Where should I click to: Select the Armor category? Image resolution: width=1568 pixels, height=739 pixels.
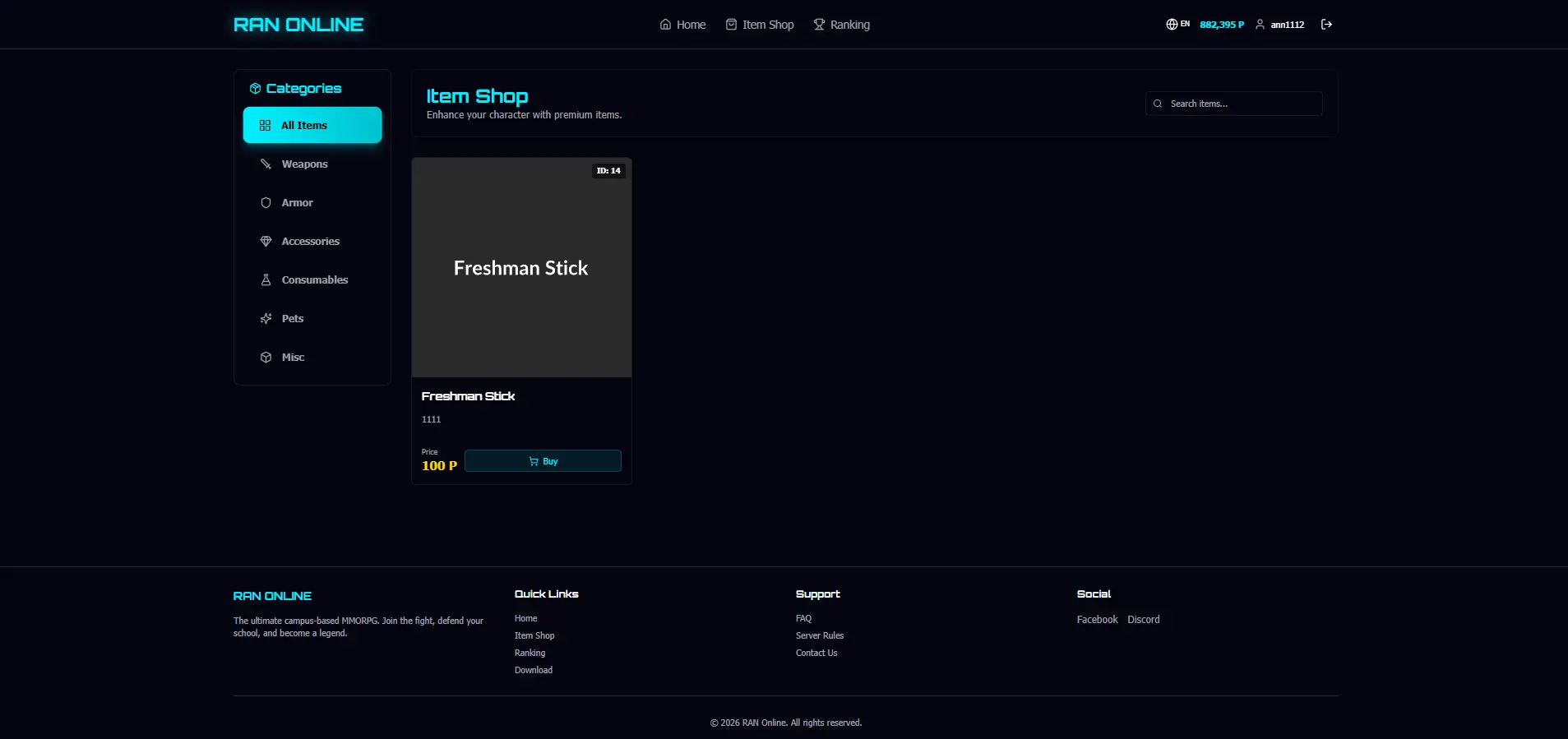click(x=312, y=202)
